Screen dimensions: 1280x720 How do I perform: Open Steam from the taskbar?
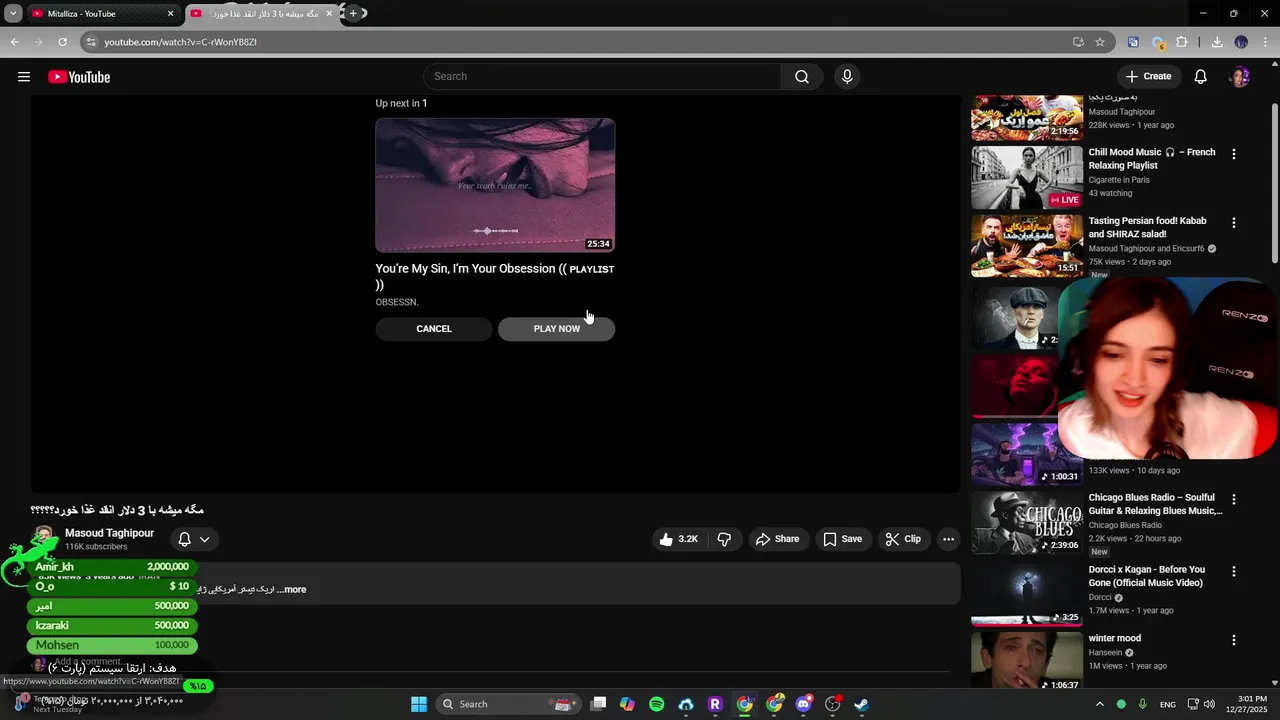pyautogui.click(x=862, y=704)
